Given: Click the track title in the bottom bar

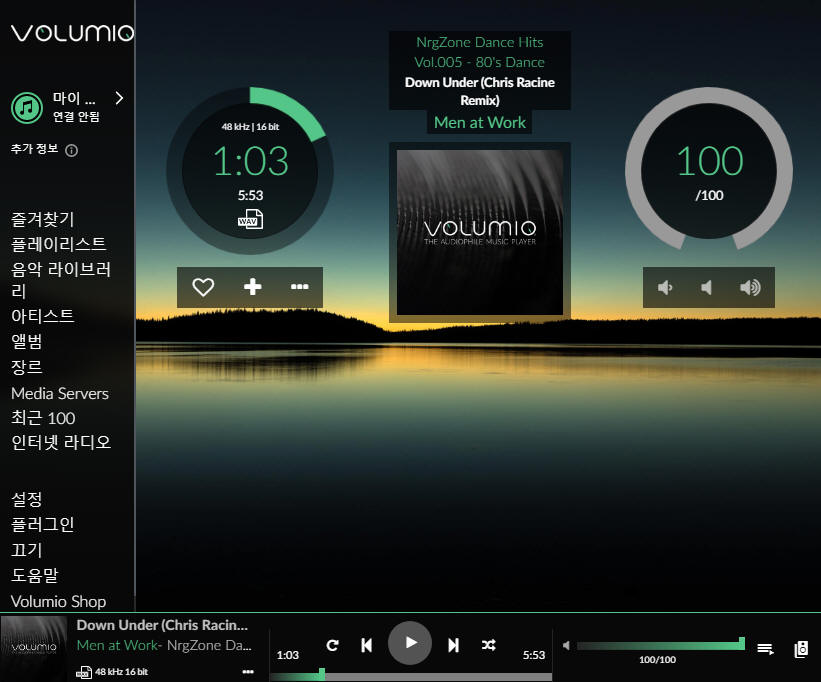Looking at the screenshot, I should click(x=162, y=625).
